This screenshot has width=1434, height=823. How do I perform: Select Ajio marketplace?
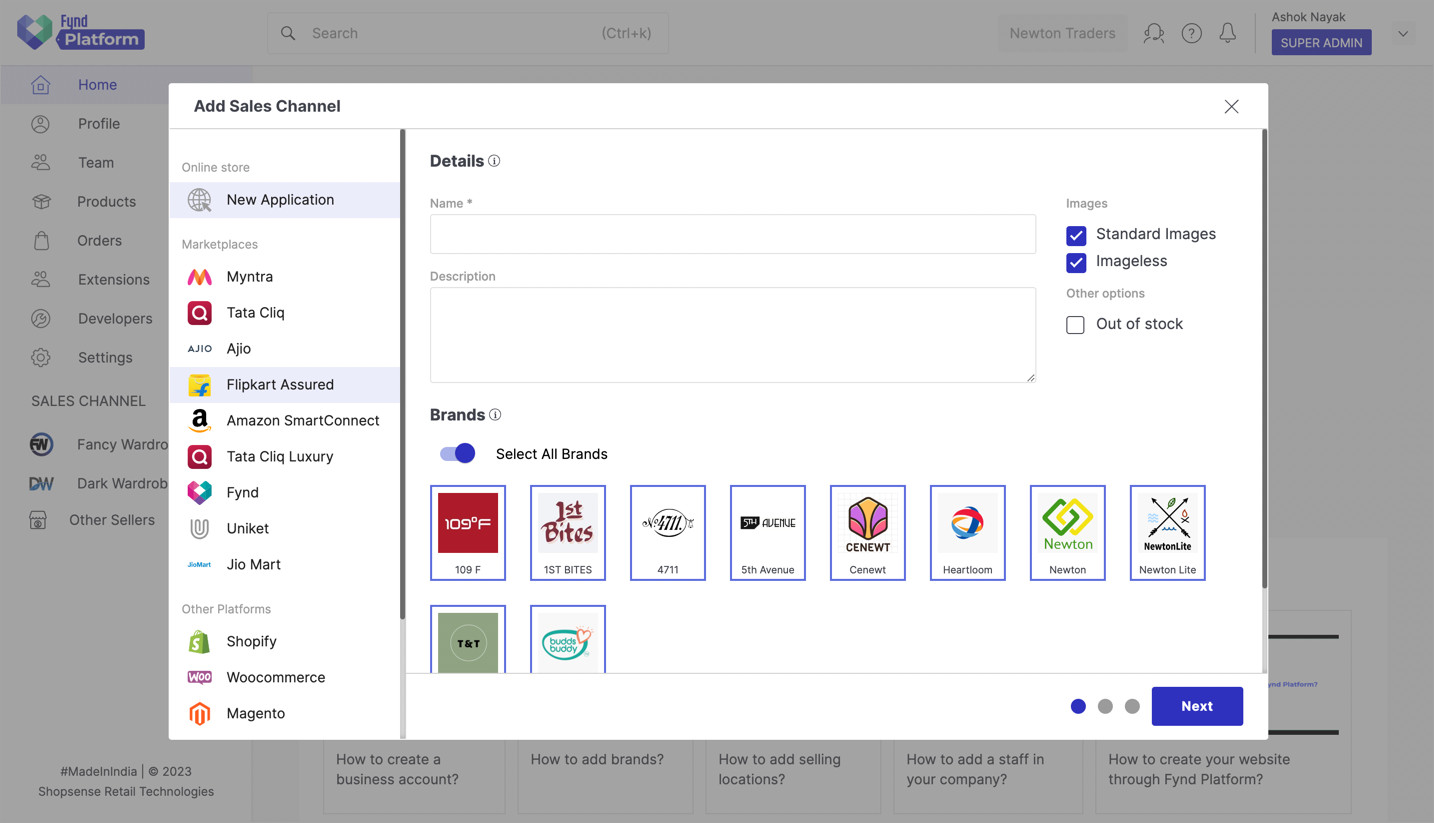[285, 349]
